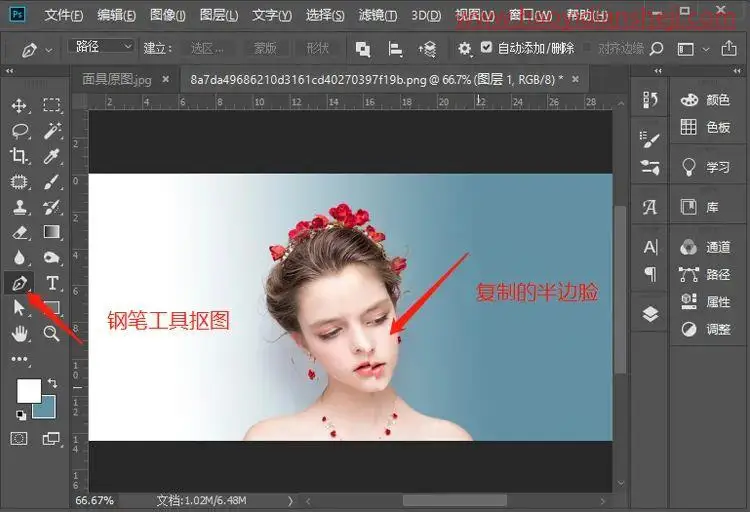Select the Move tool

point(19,105)
